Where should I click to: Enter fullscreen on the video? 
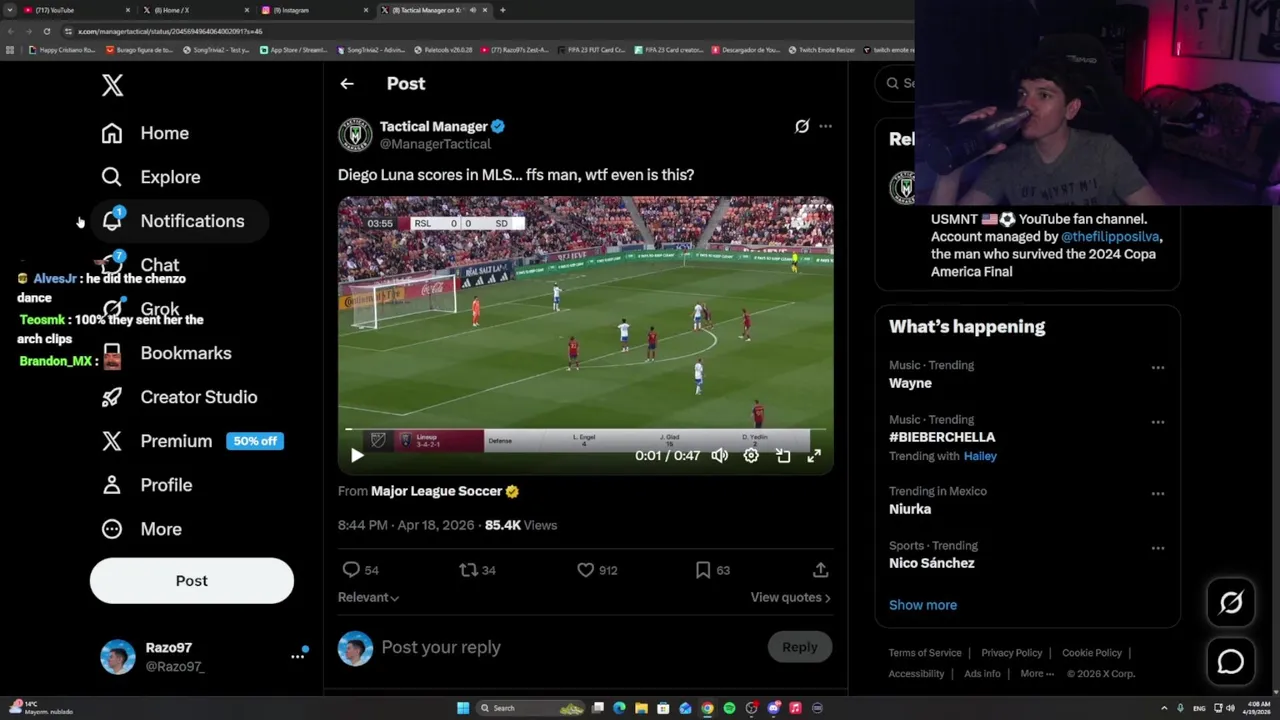tap(814, 456)
